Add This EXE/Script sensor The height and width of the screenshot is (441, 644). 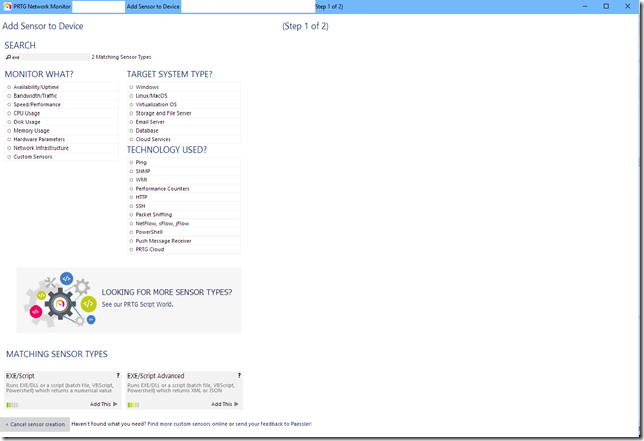tap(104, 404)
